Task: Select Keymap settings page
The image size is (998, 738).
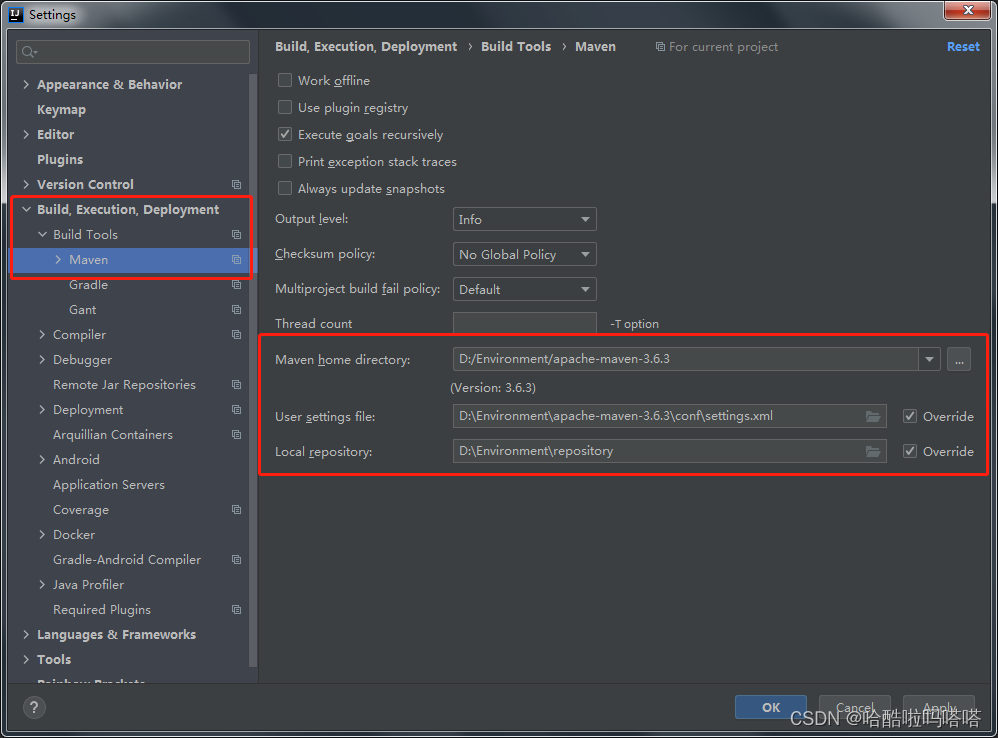Action: tap(61, 109)
